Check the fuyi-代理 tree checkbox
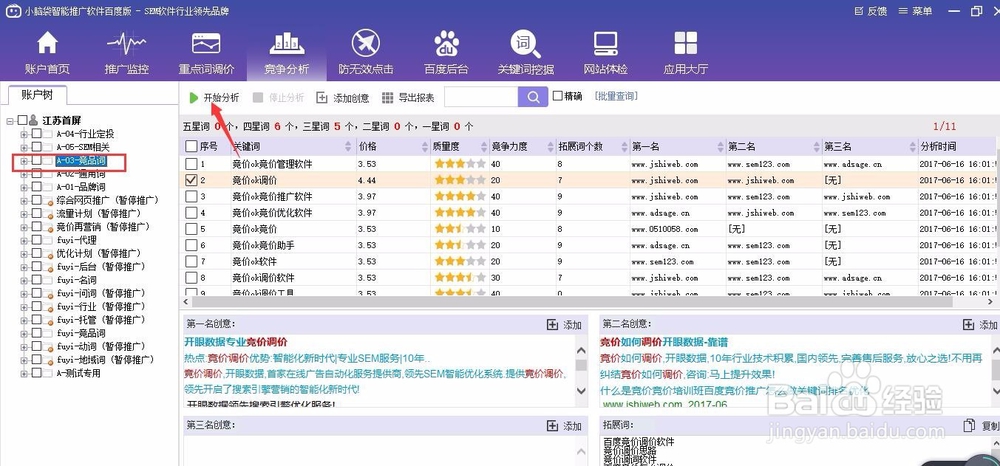The height and width of the screenshot is (466, 1000). pyautogui.click(x=36, y=240)
